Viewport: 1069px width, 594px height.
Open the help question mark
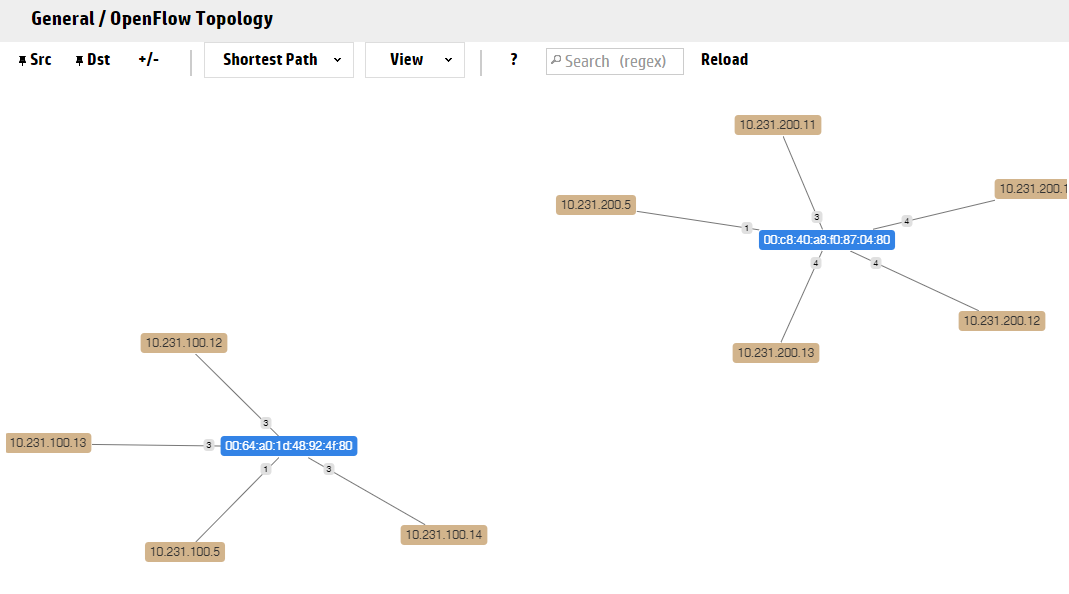coord(513,60)
